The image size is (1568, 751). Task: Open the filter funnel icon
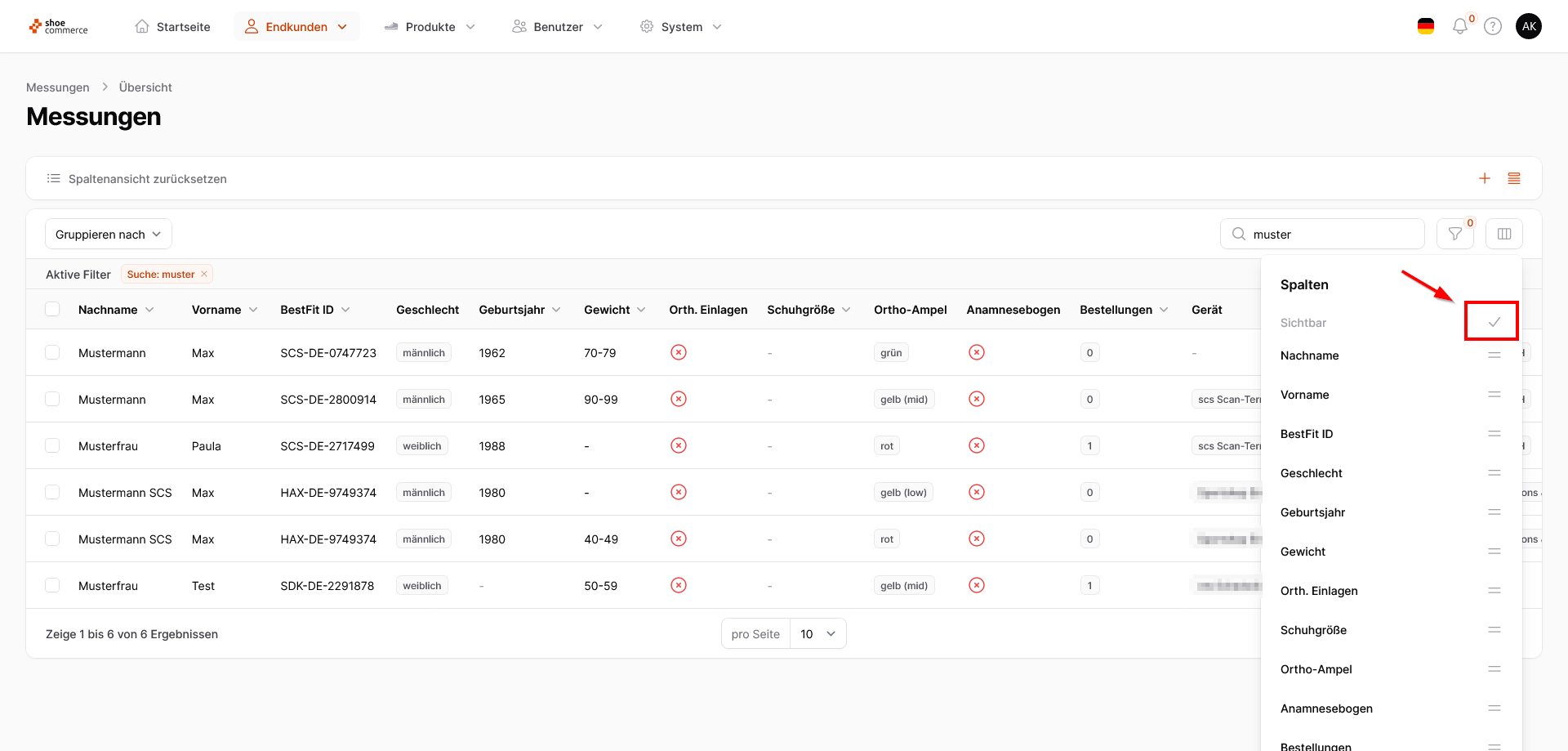click(1455, 235)
